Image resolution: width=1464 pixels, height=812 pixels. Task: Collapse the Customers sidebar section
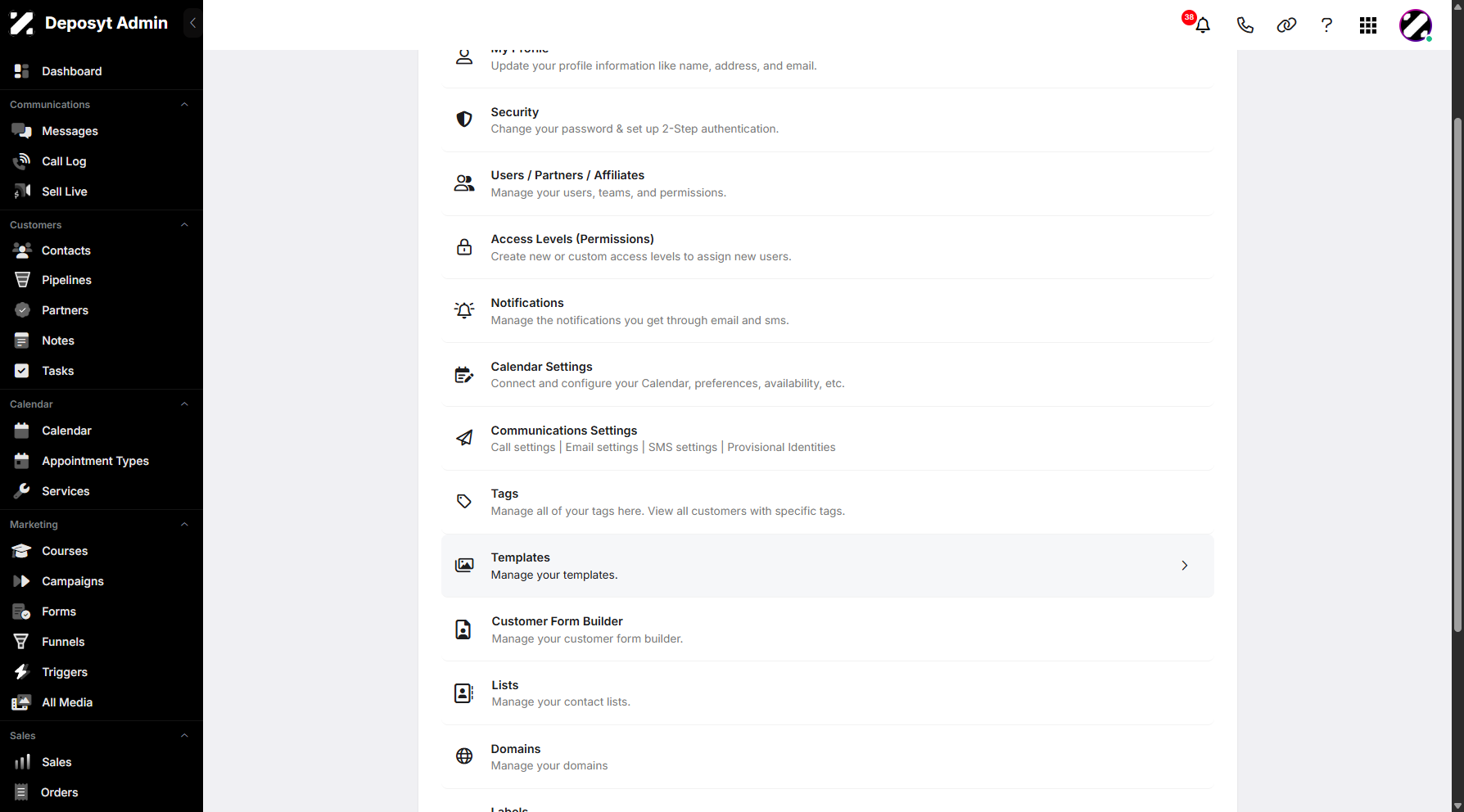point(184,225)
